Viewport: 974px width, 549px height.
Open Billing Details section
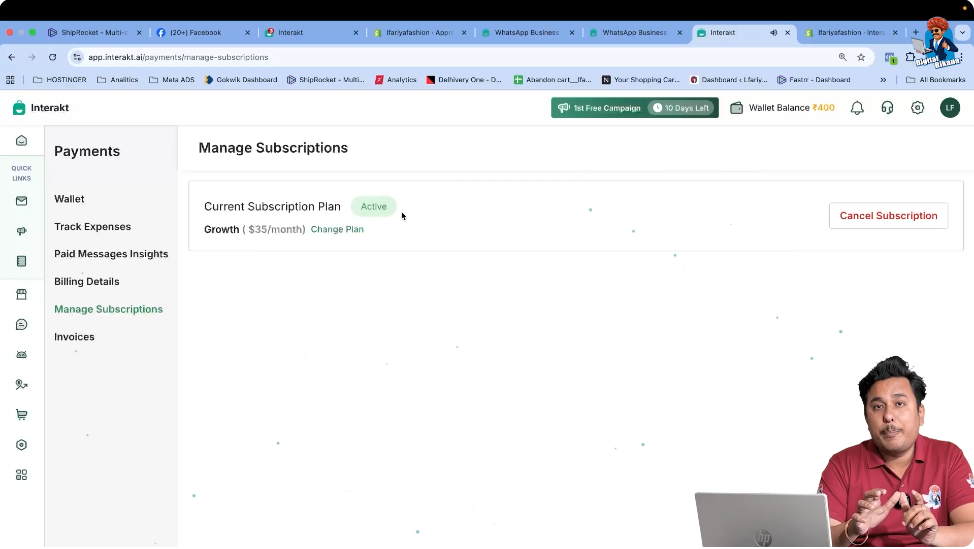pyautogui.click(x=86, y=281)
